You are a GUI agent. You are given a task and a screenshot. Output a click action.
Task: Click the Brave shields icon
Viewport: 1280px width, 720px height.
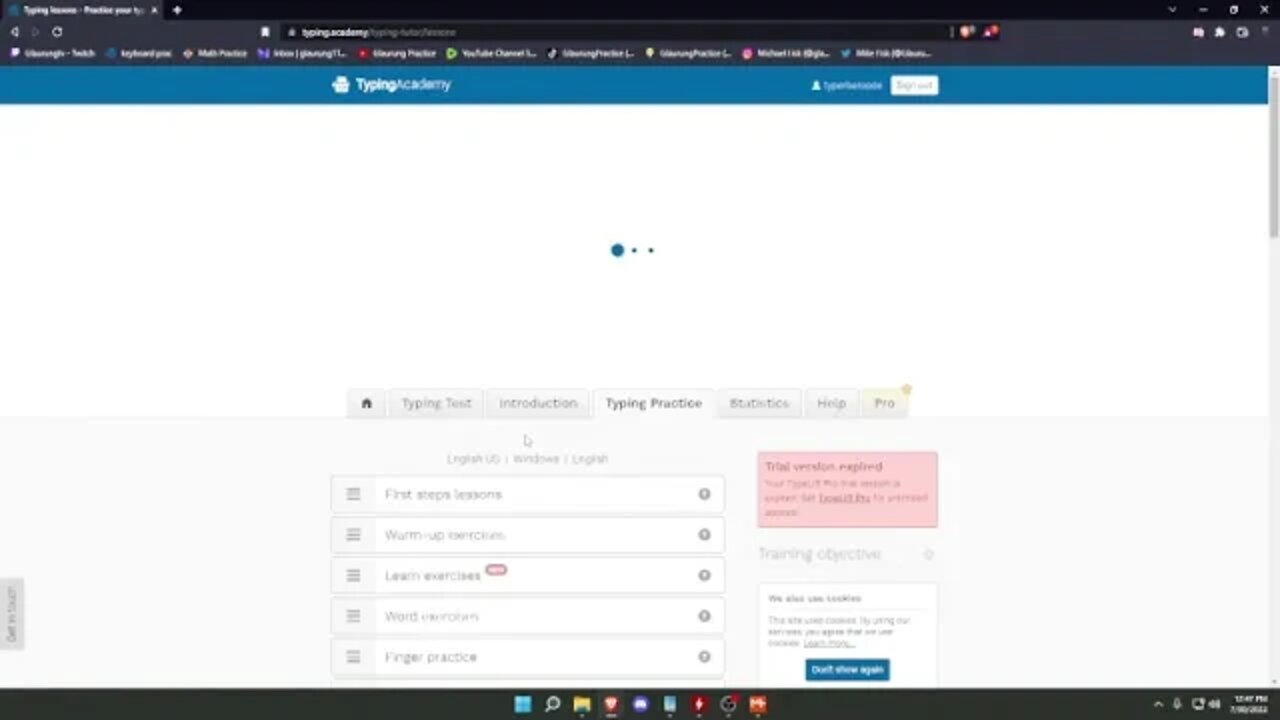(967, 32)
